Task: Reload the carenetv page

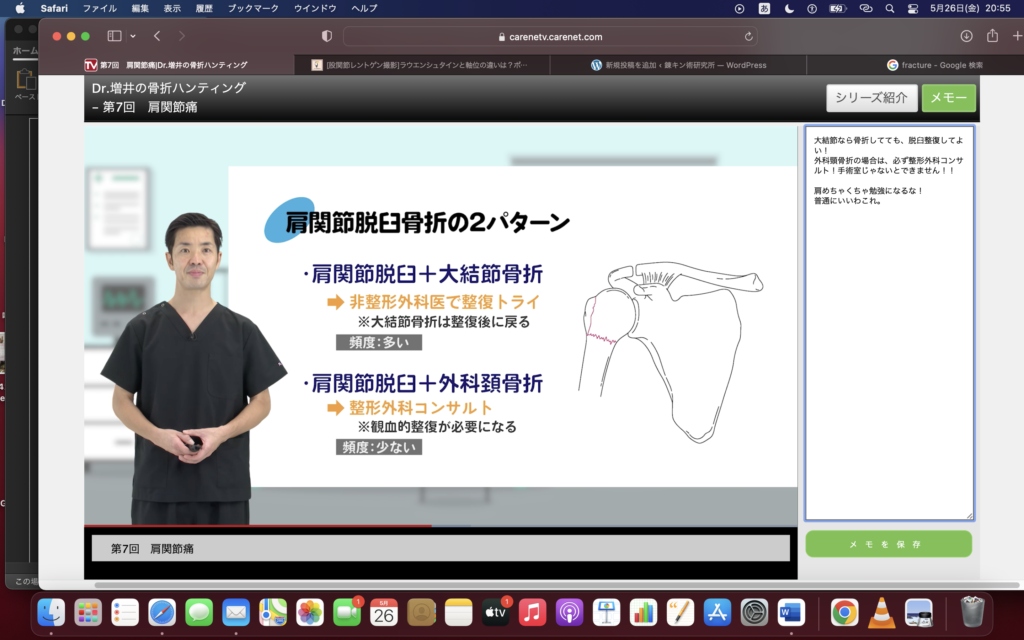Action: tap(748, 36)
